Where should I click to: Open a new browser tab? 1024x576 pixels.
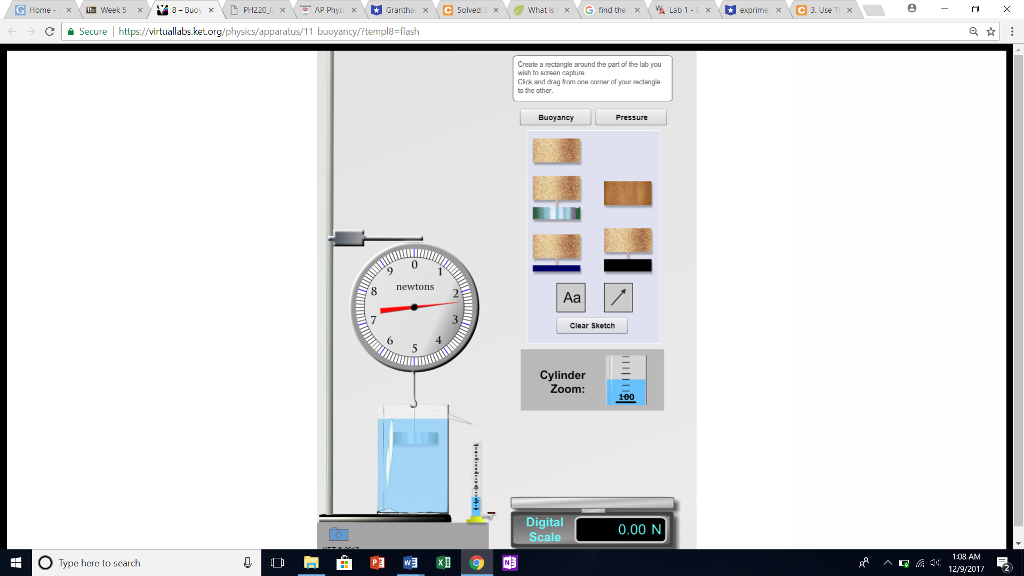click(x=873, y=10)
